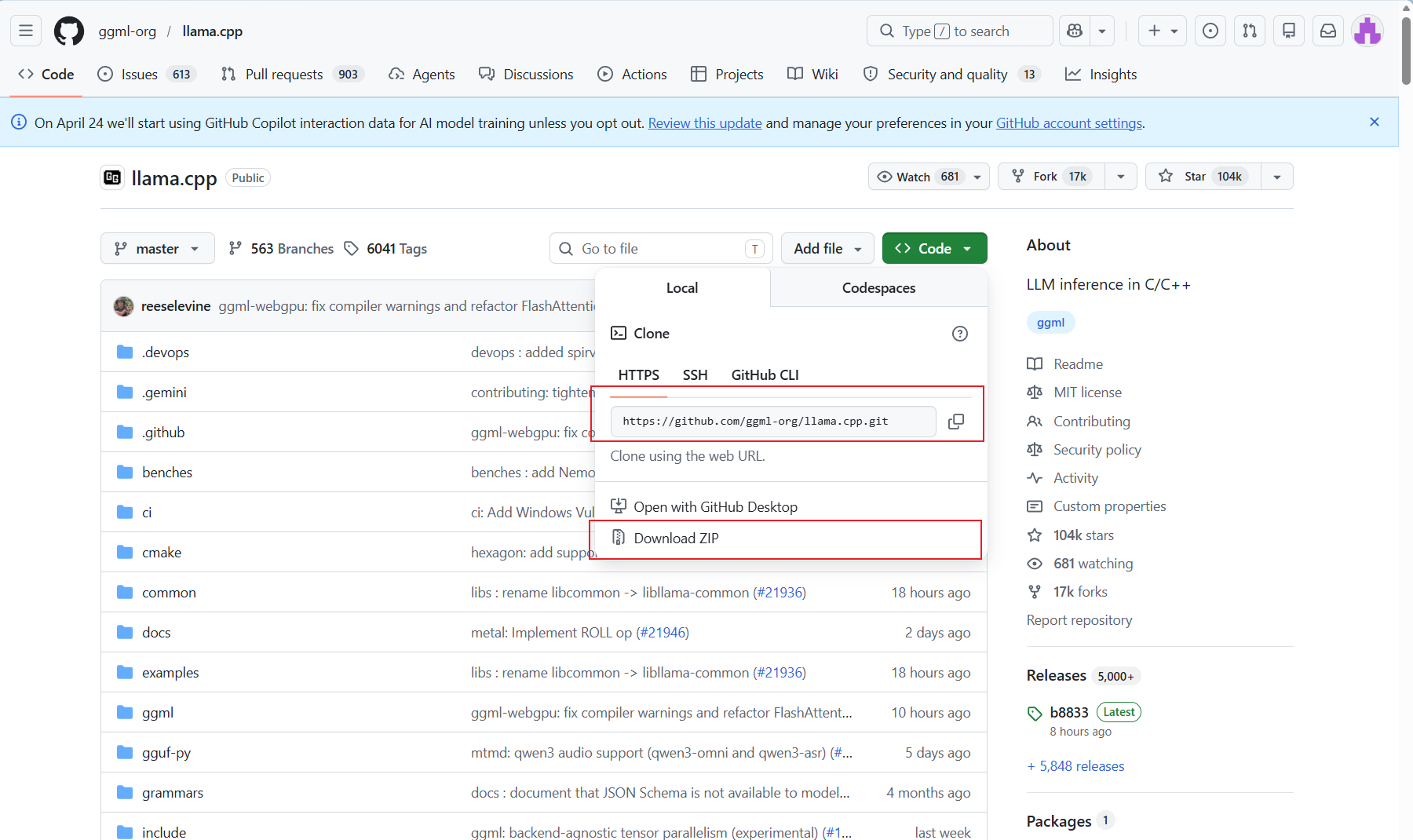
Task: Click the reeselevine author avatar
Action: coord(123,306)
